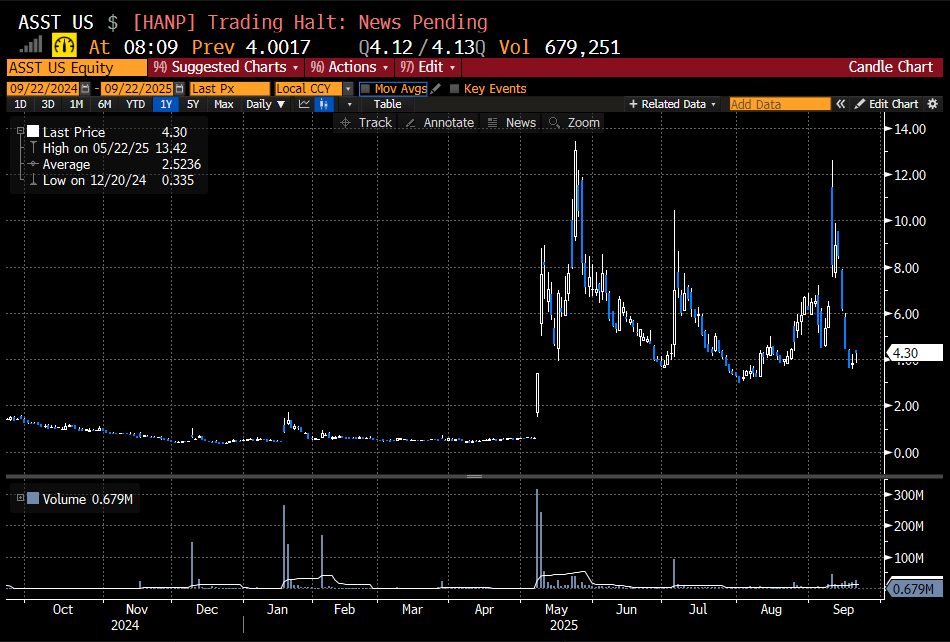Activate the Zoom tool

(574, 122)
